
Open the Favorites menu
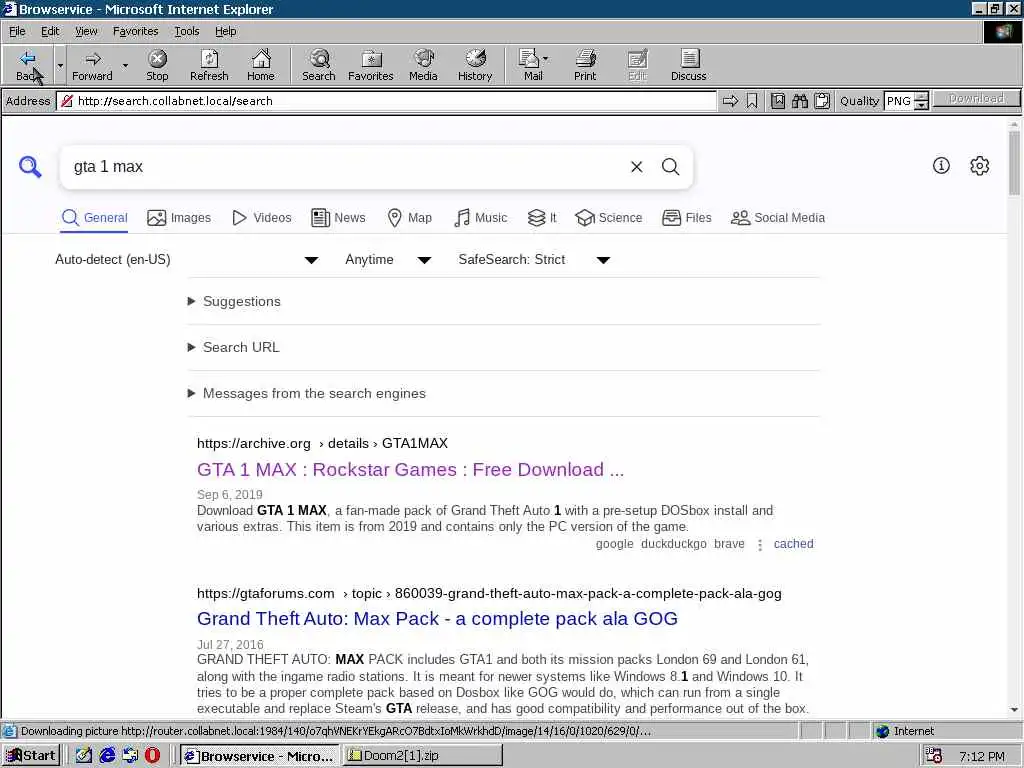[135, 31]
